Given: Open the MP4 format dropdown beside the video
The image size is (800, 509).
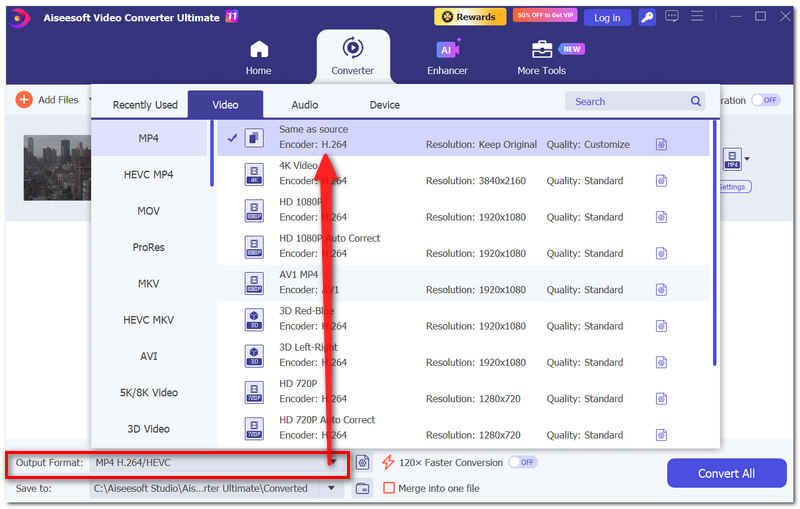Looking at the screenshot, I should click(737, 159).
